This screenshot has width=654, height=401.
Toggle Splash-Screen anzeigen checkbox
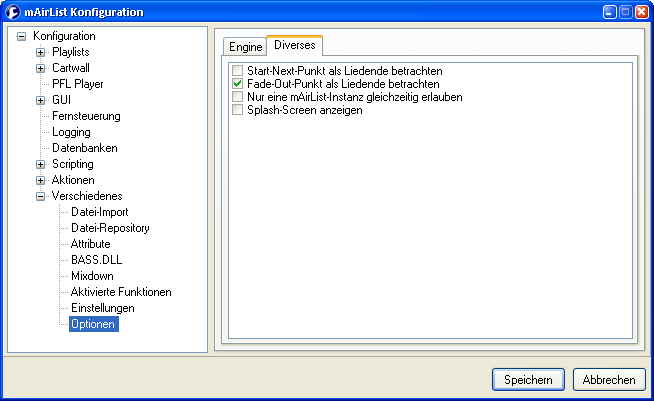click(x=237, y=110)
